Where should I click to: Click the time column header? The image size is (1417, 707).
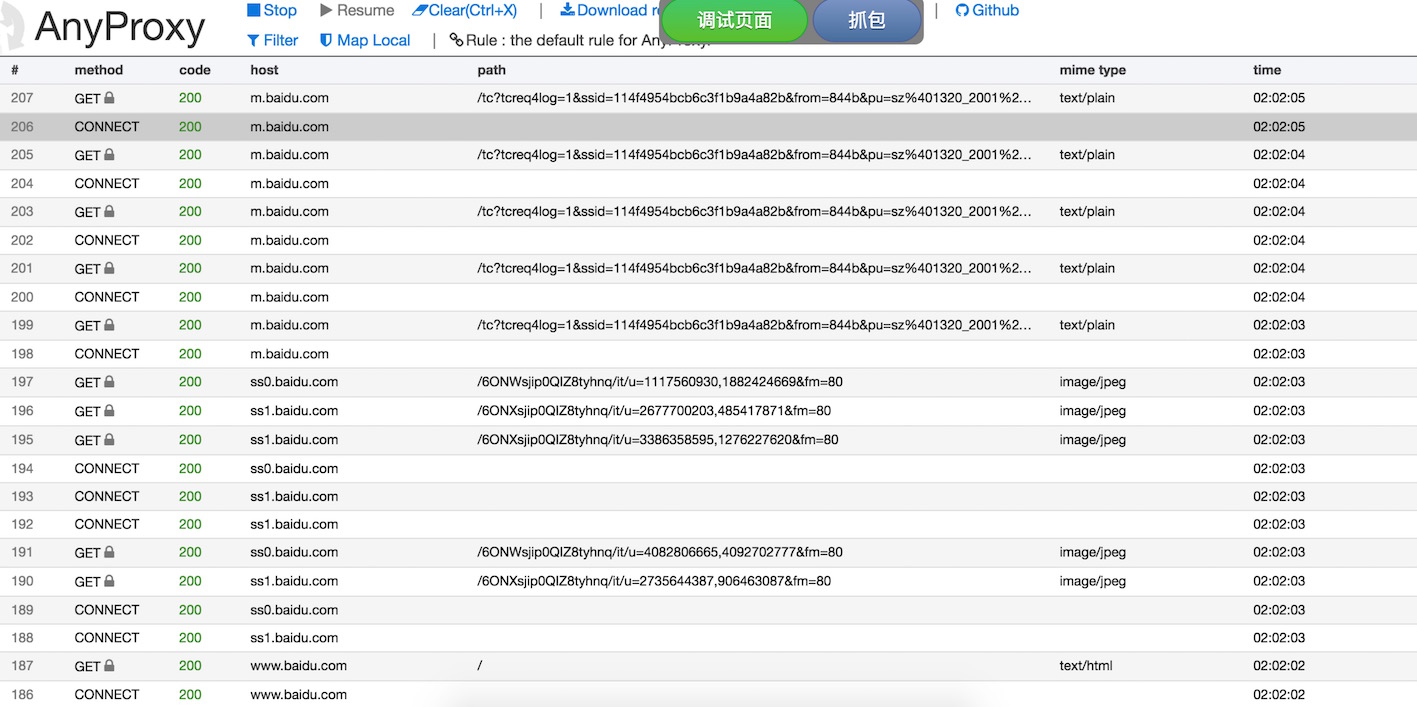tap(1267, 70)
